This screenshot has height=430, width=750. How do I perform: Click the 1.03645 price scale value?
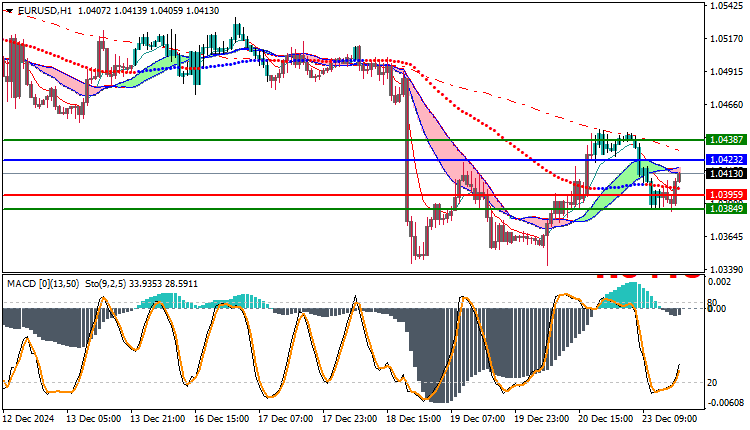tap(727, 237)
